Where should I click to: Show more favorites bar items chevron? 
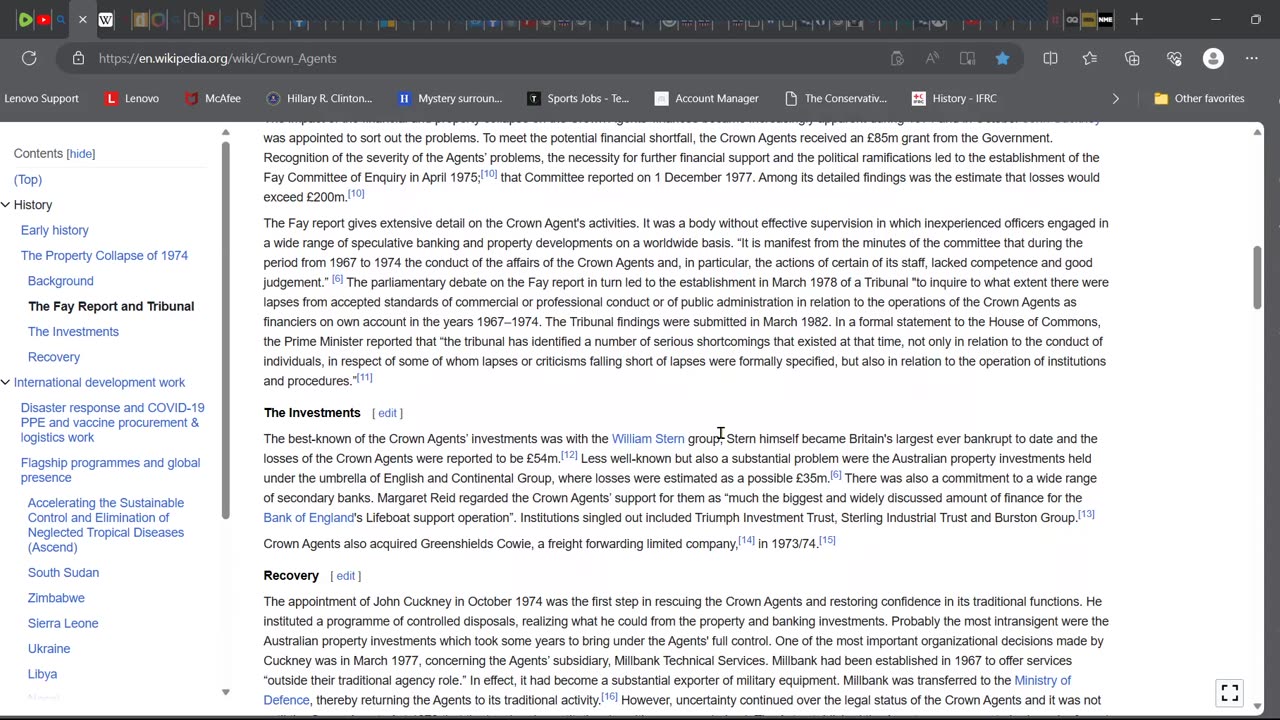pos(1115,98)
